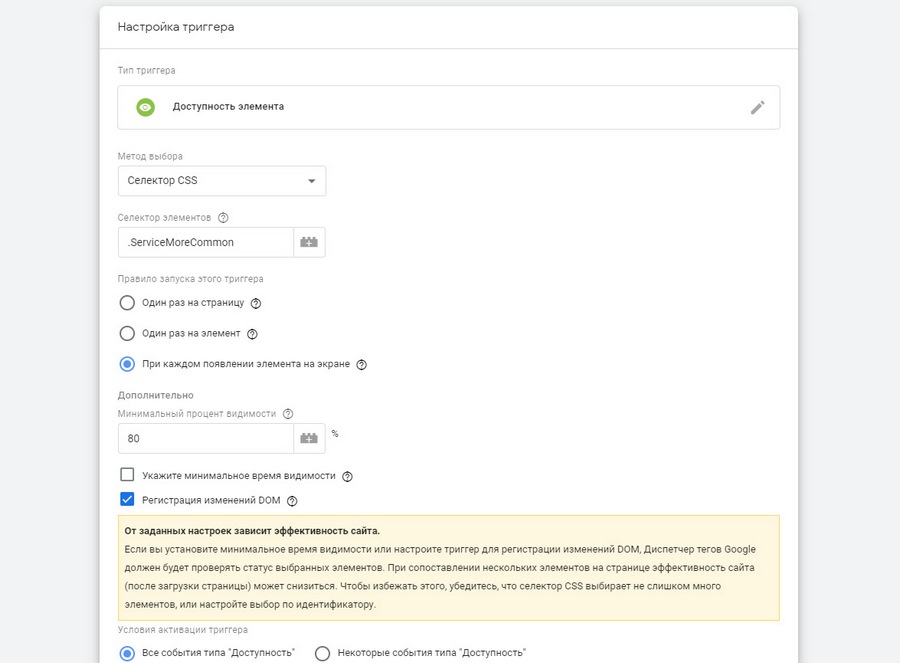Select the Один раз на элемент radio option
The width and height of the screenshot is (900, 663).
point(127,334)
